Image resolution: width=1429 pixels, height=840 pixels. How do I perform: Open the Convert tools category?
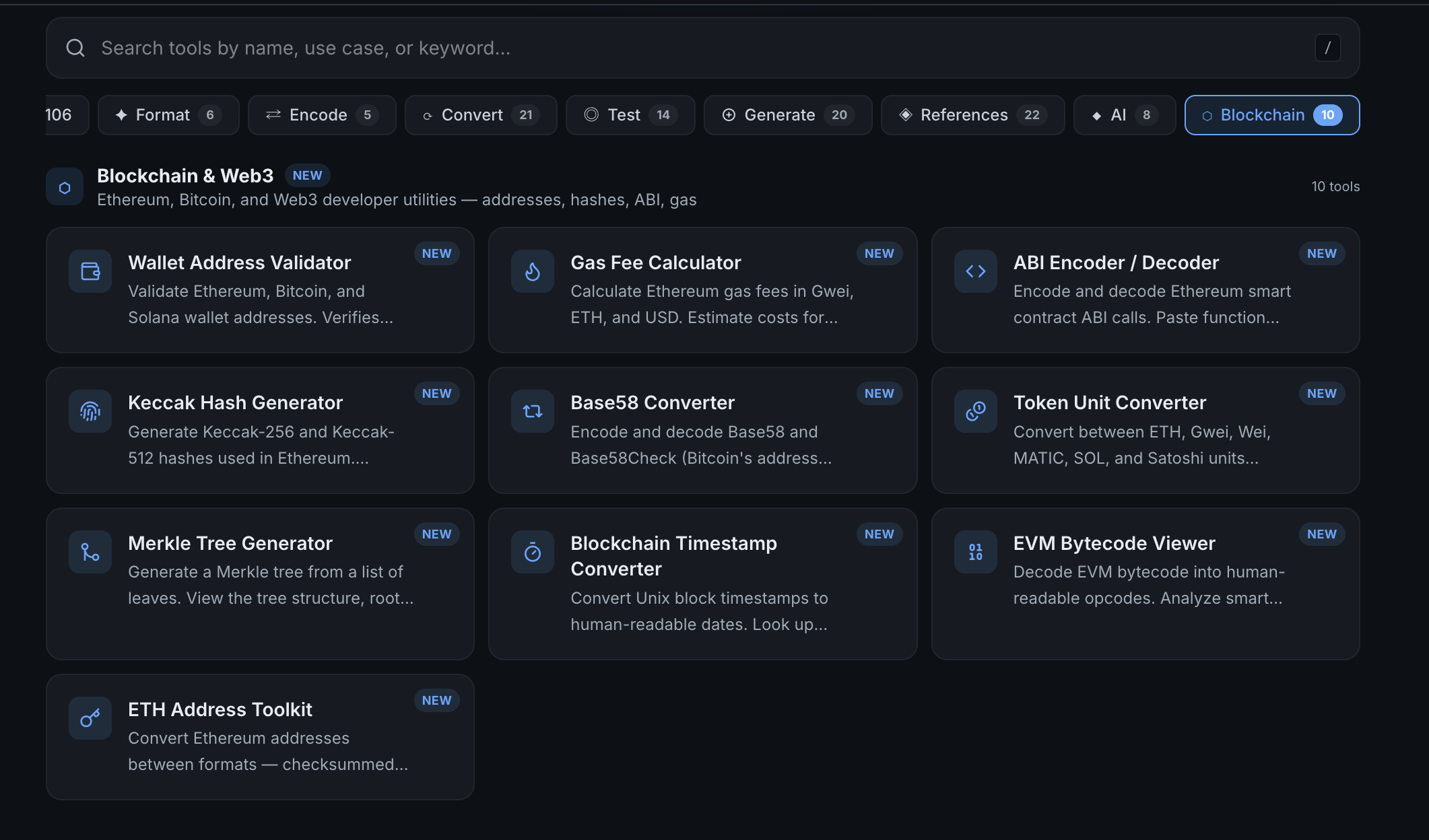point(480,114)
